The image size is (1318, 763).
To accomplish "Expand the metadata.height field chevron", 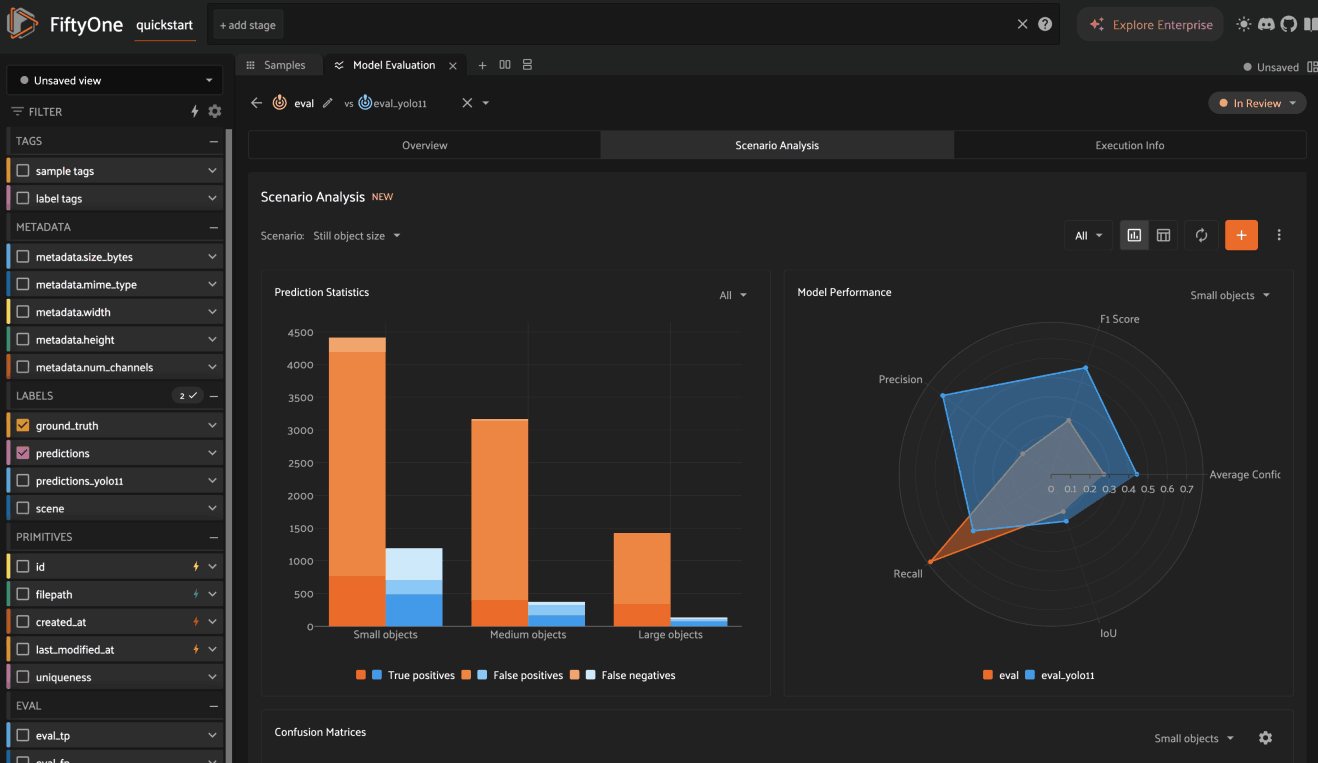I will (212, 340).
